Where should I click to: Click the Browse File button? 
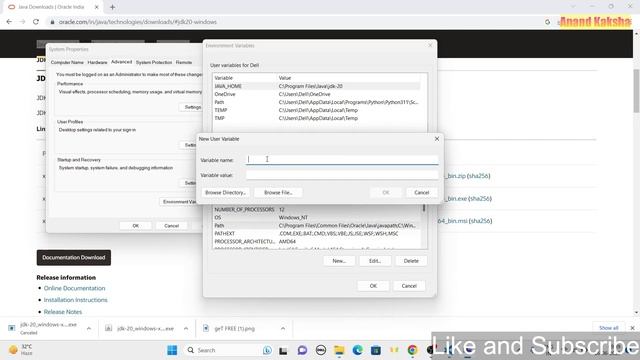pyautogui.click(x=278, y=192)
